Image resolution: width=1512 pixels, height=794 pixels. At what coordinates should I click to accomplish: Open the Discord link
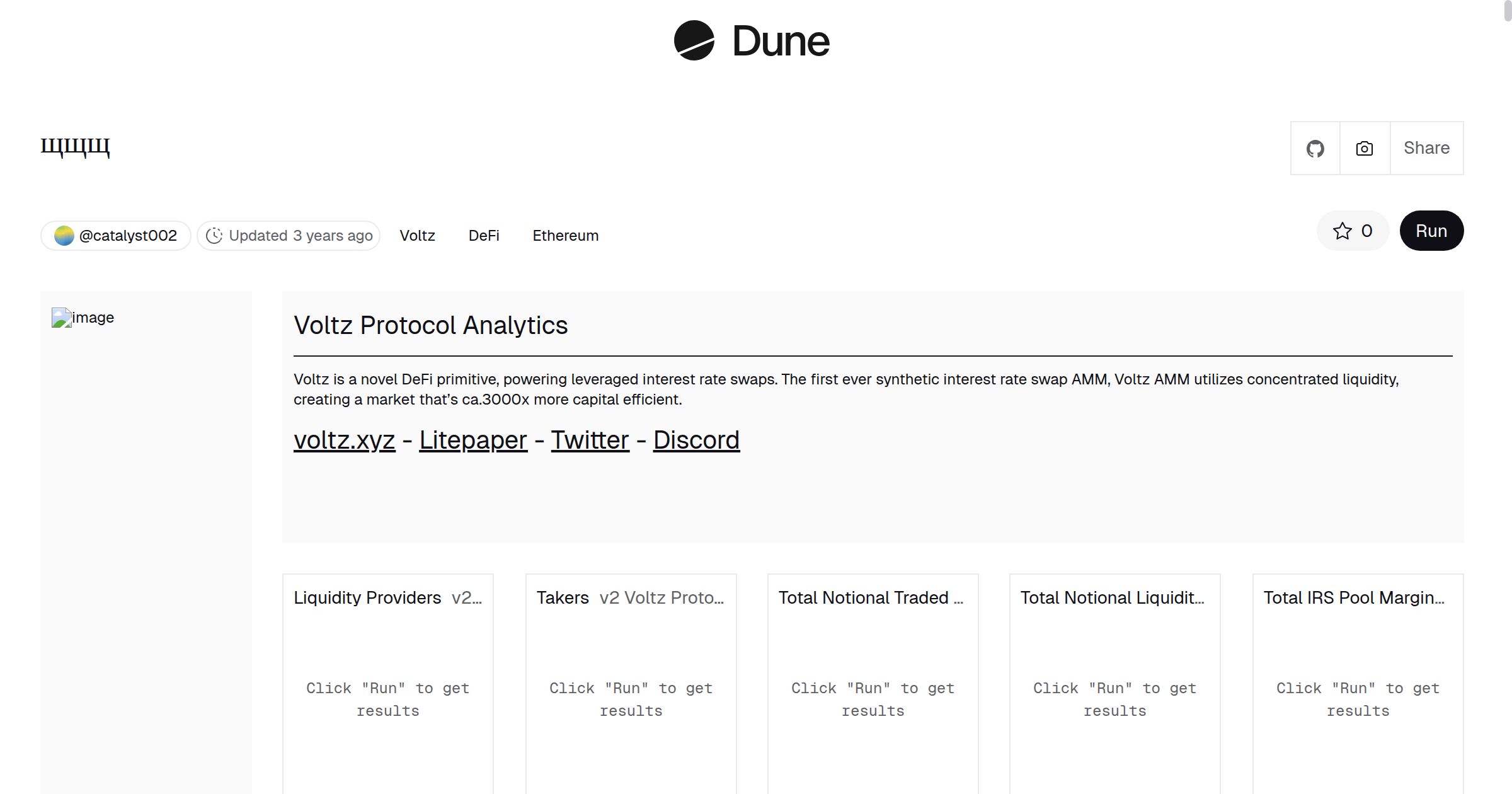[x=696, y=440]
